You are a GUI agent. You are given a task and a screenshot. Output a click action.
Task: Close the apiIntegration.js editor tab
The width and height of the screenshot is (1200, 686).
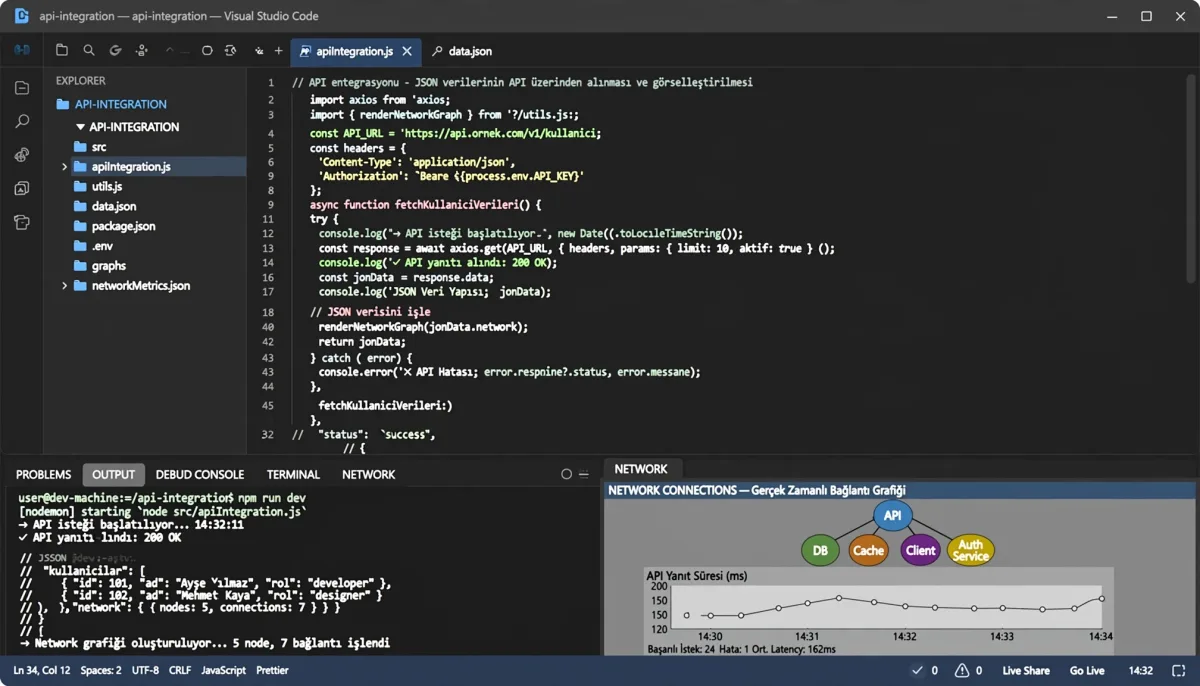407,51
